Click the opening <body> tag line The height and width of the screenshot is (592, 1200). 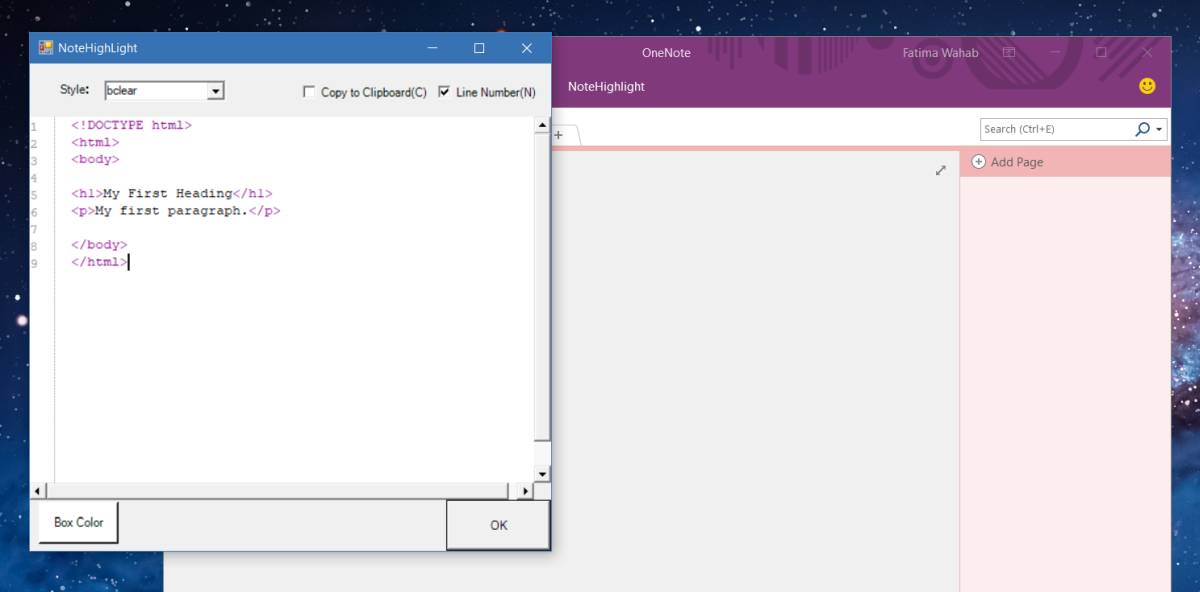click(x=95, y=160)
